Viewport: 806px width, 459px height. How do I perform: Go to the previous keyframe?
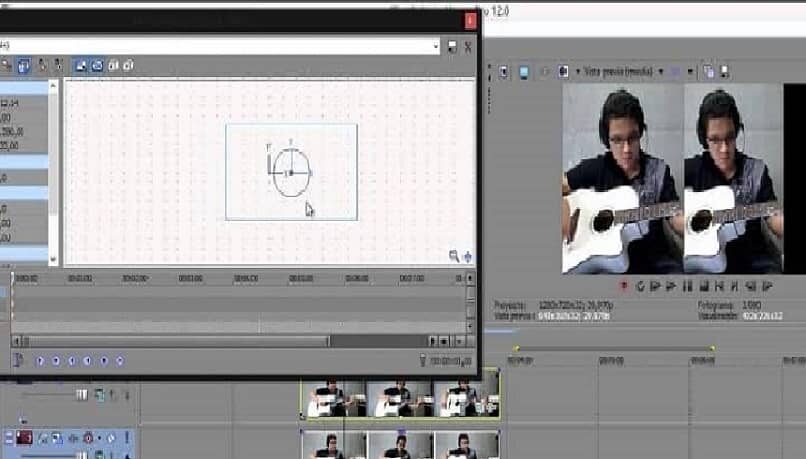coord(56,361)
